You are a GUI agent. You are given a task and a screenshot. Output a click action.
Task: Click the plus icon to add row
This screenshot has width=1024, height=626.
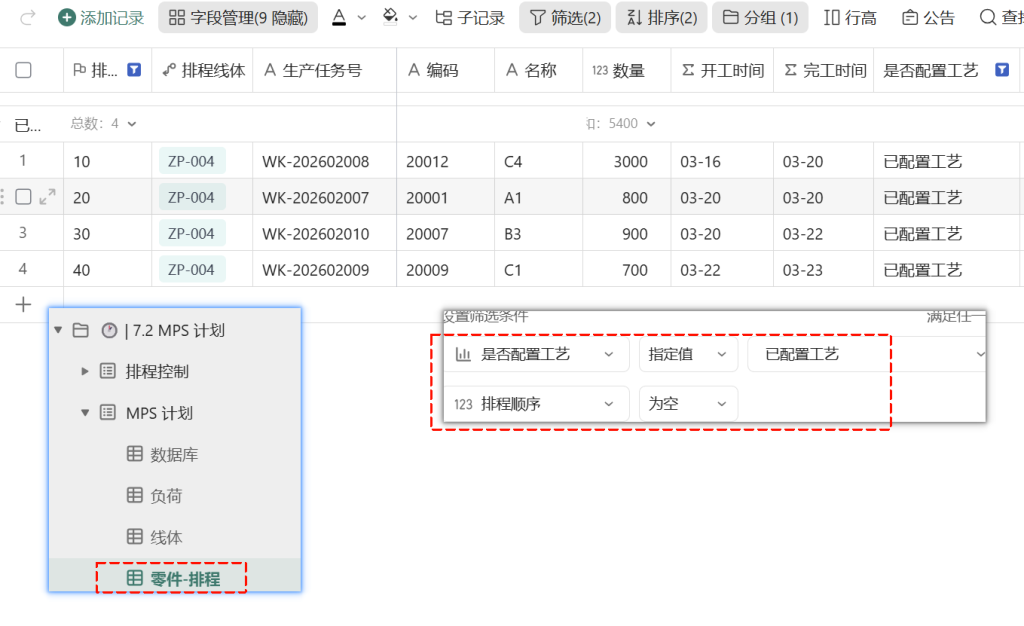[24, 304]
